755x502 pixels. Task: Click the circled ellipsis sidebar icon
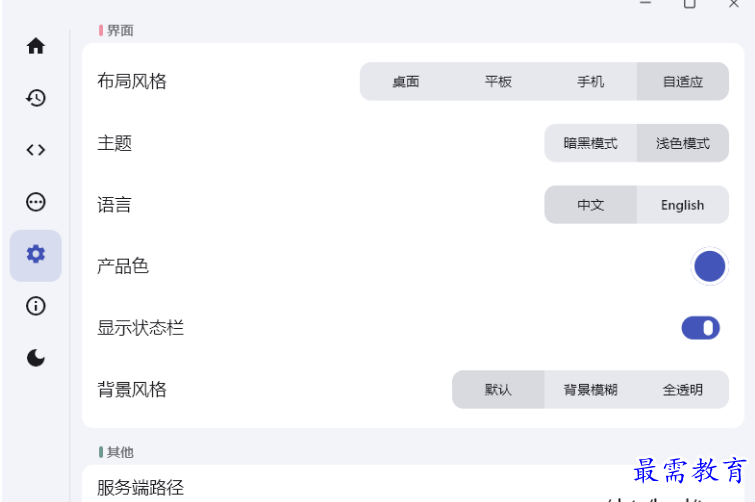coord(36,202)
